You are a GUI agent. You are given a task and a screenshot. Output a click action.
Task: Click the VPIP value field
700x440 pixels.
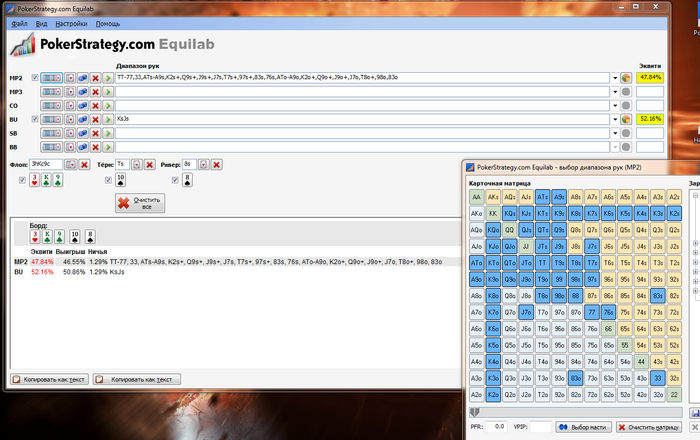[541, 427]
